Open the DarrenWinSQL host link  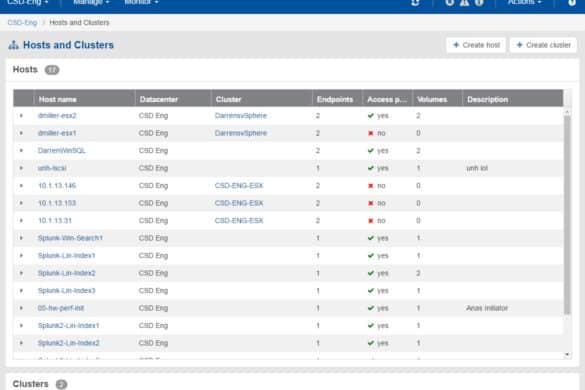(x=62, y=151)
